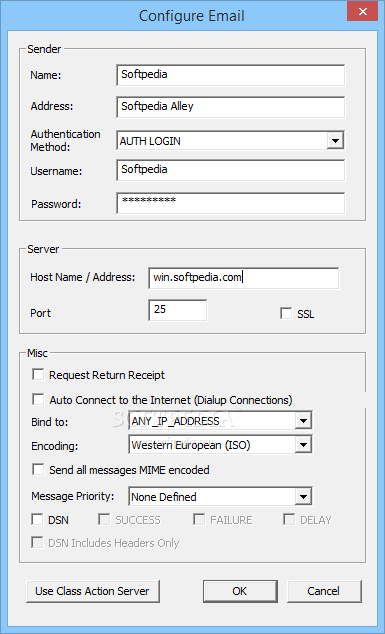Tick the DSN checkbox

(x=38, y=520)
